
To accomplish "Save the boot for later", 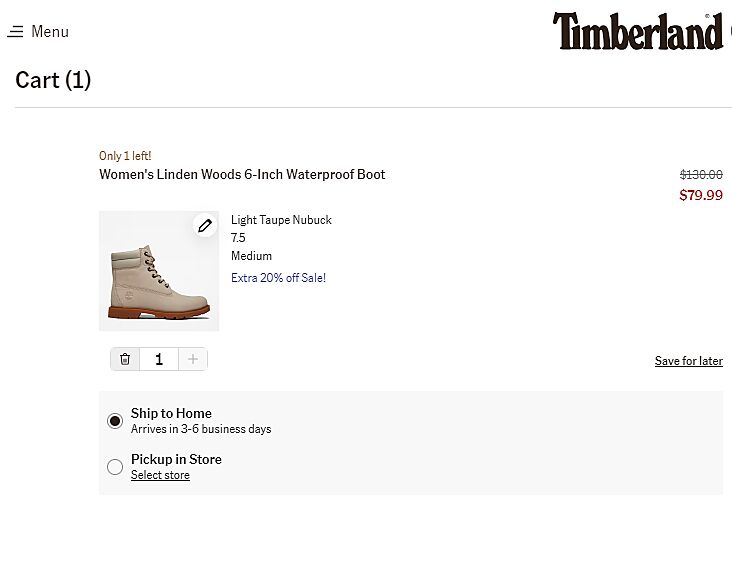I will click(688, 361).
